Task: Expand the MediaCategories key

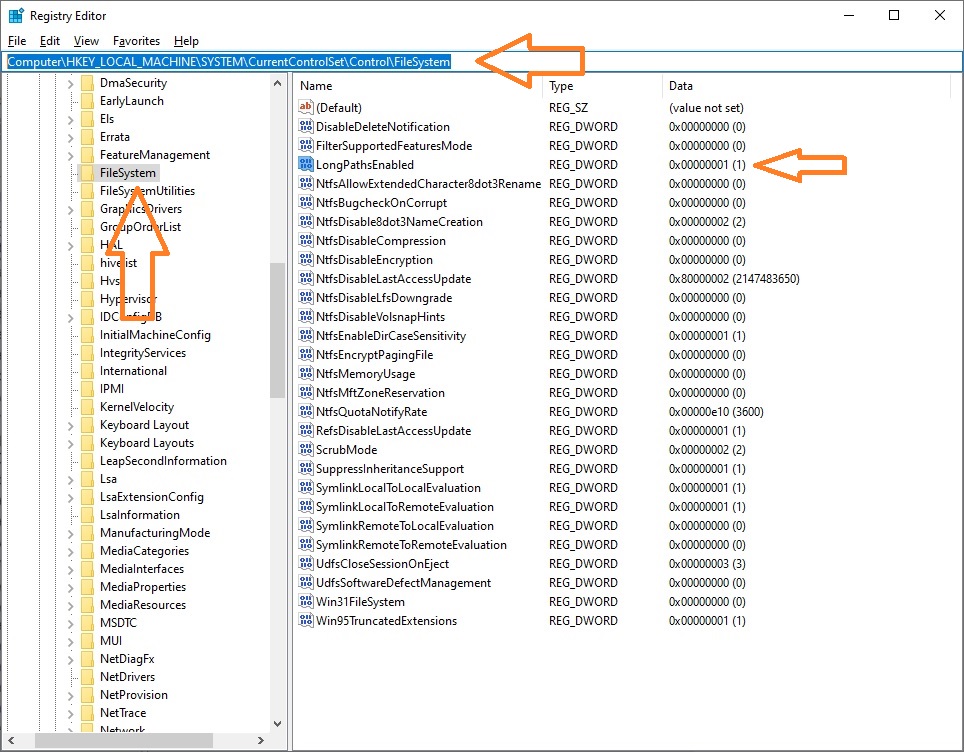Action: pyautogui.click(x=70, y=552)
